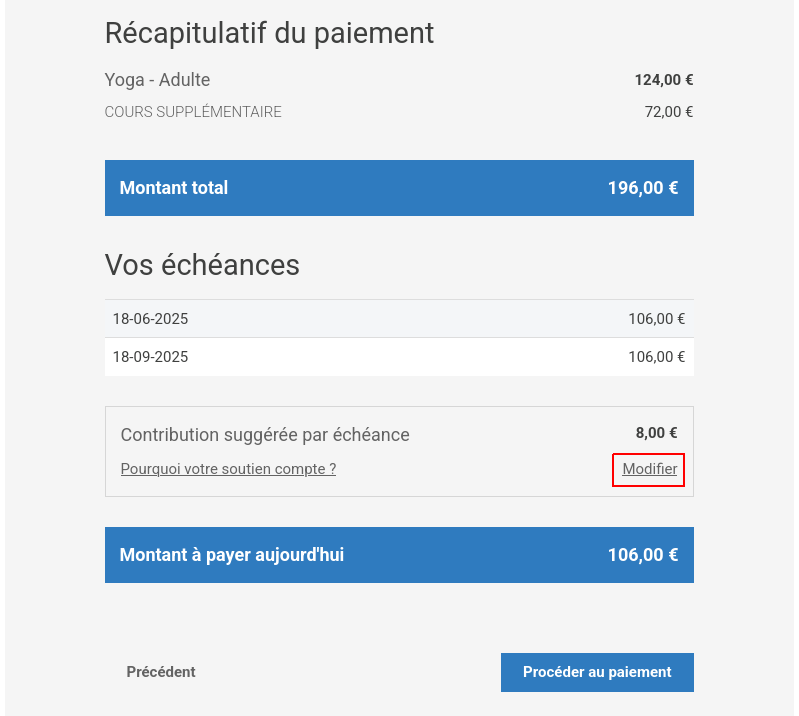Click the 106,00 € amount for 18-09-2025
The image size is (799, 716).
[657, 357]
